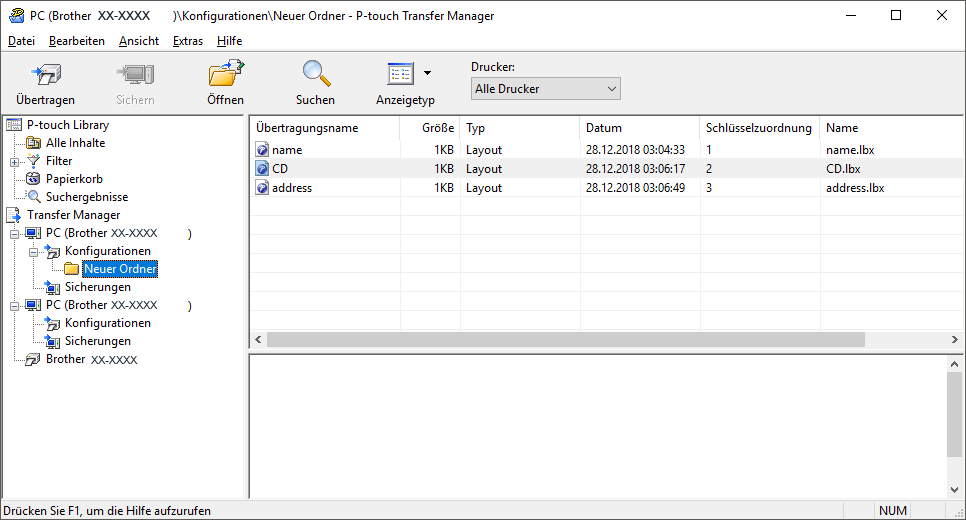The width and height of the screenshot is (966, 520).
Task: Sort by Größe column header
Action: pos(429,128)
